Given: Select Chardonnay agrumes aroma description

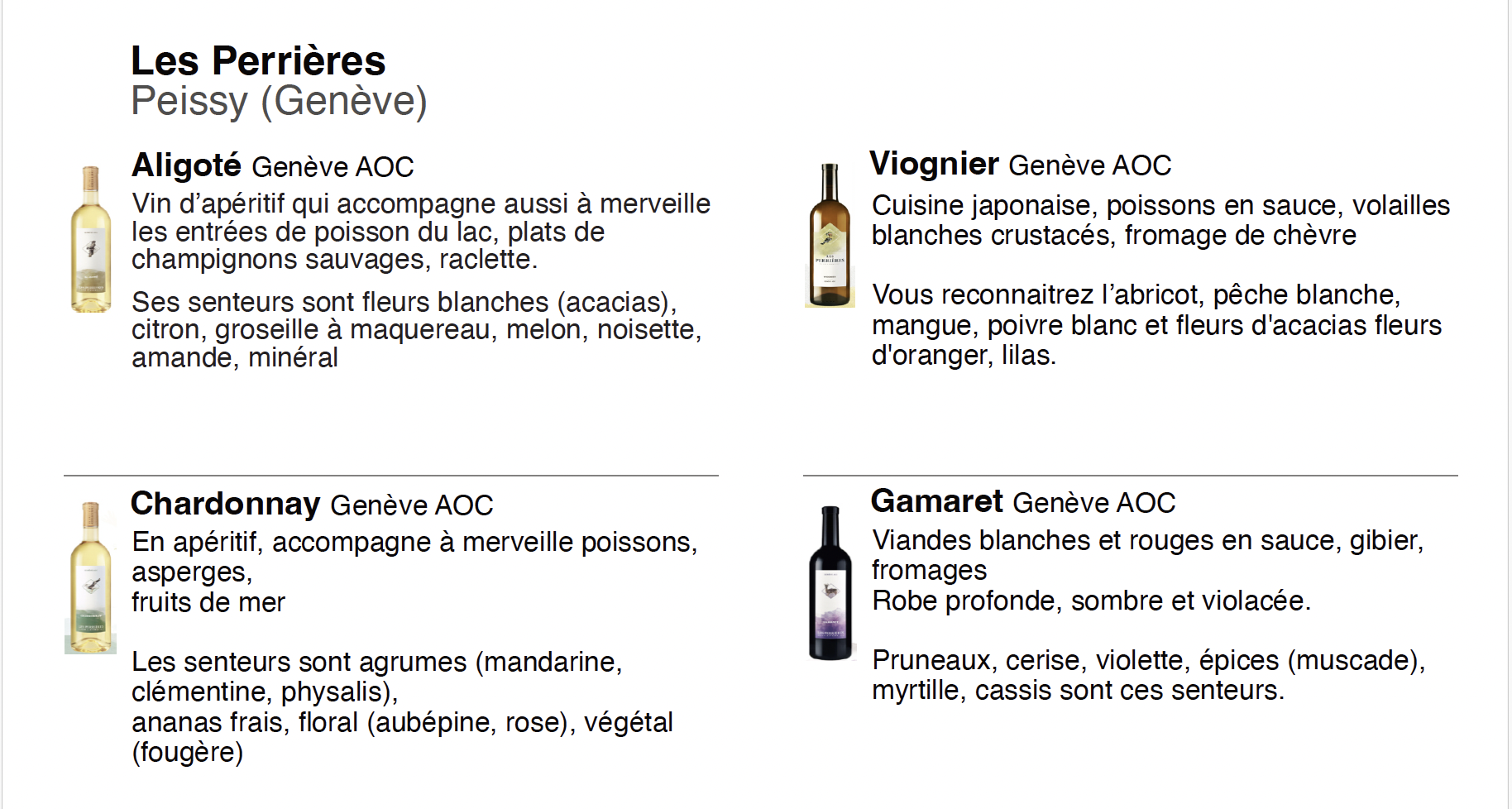Looking at the screenshot, I should tap(402, 707).
